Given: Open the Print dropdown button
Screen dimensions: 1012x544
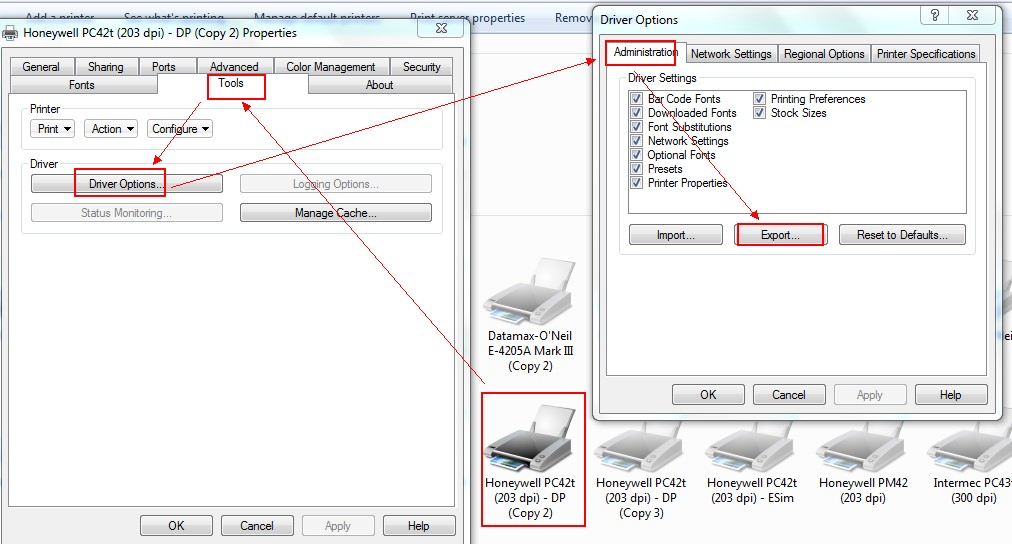Looking at the screenshot, I should (54, 129).
